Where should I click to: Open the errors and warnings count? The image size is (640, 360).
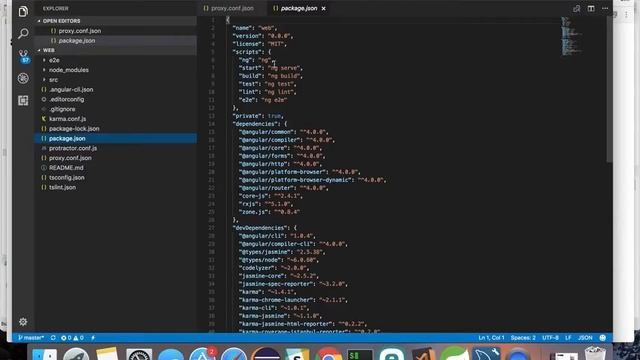(72, 338)
